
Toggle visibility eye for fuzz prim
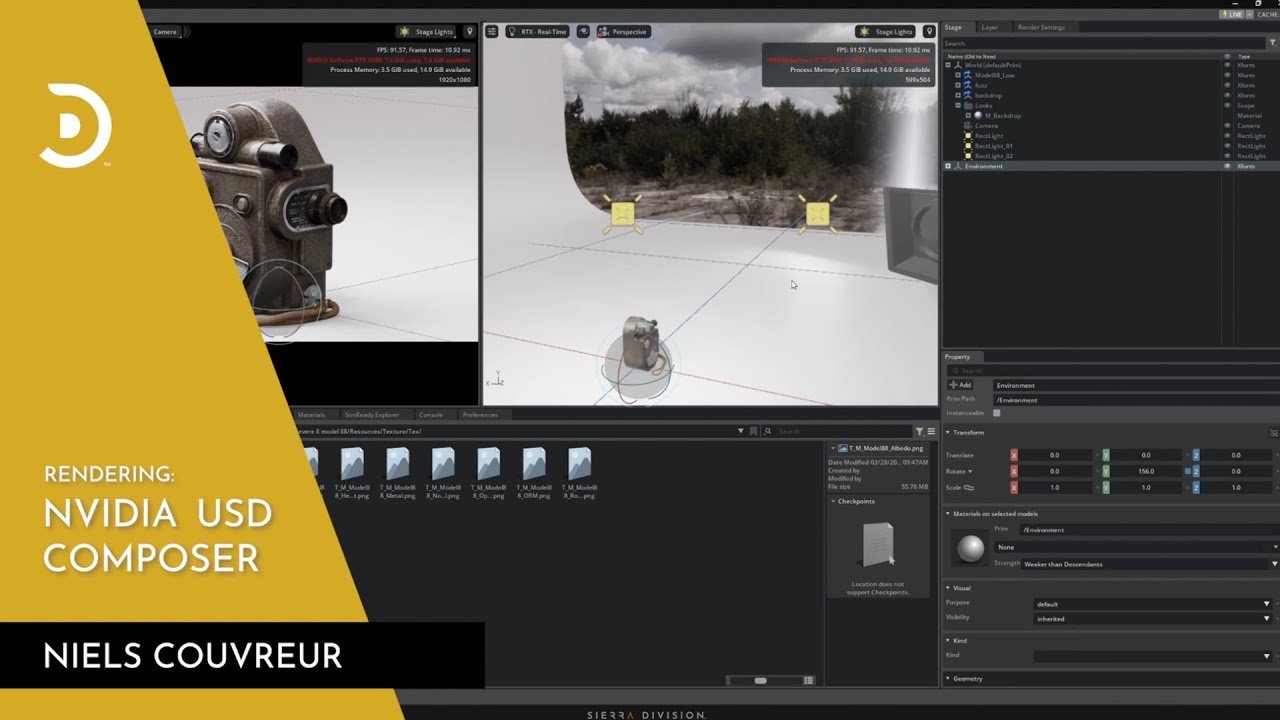pyautogui.click(x=1228, y=85)
